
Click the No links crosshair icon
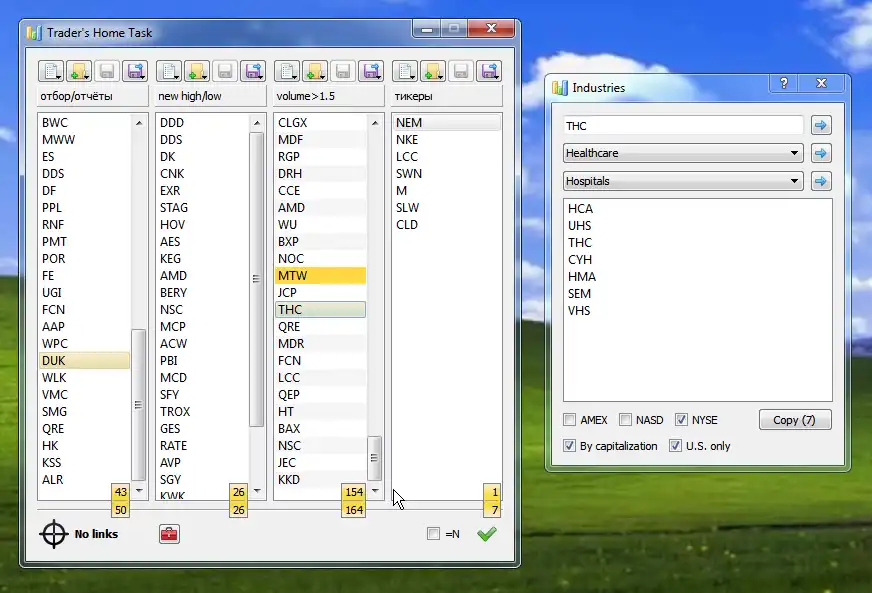53,534
